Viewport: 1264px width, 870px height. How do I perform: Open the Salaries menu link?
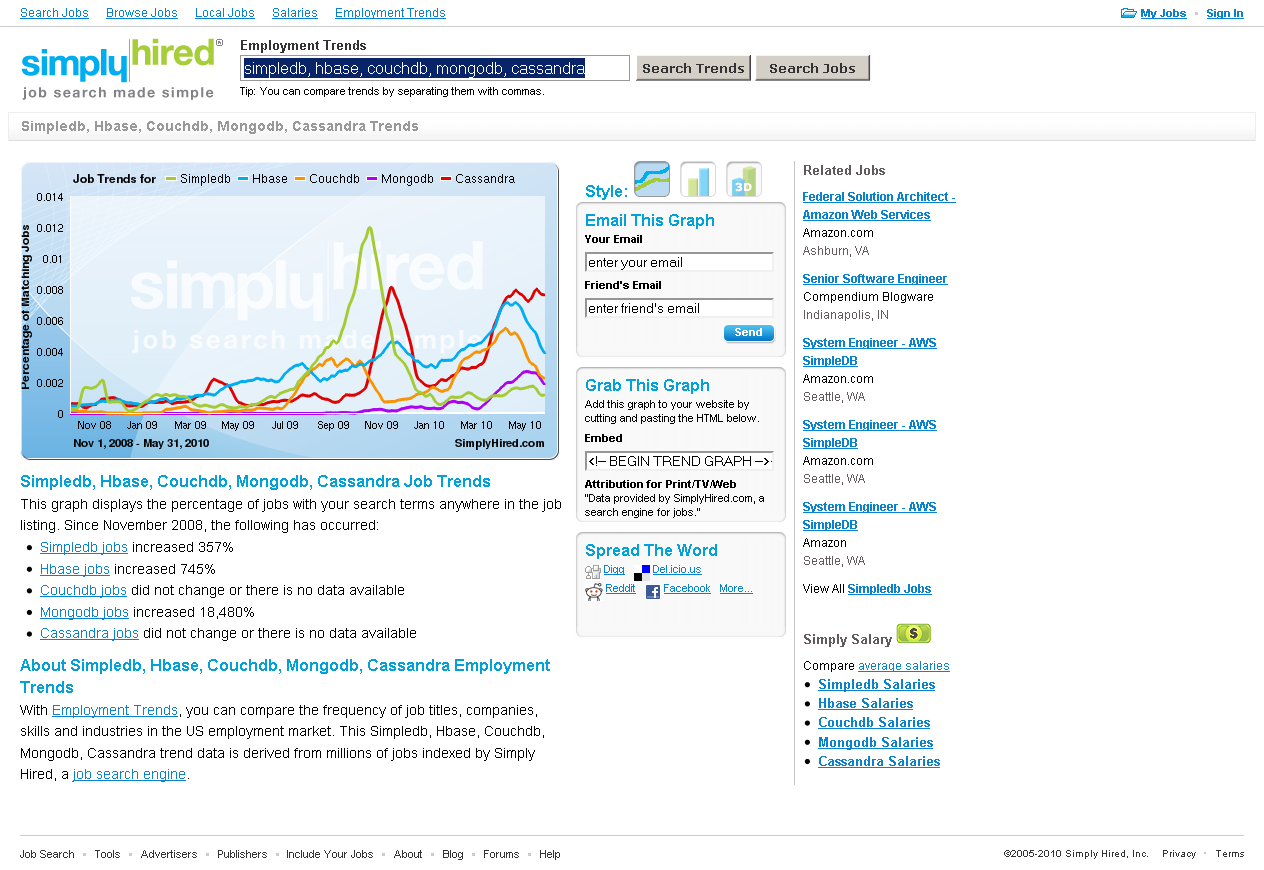[295, 13]
